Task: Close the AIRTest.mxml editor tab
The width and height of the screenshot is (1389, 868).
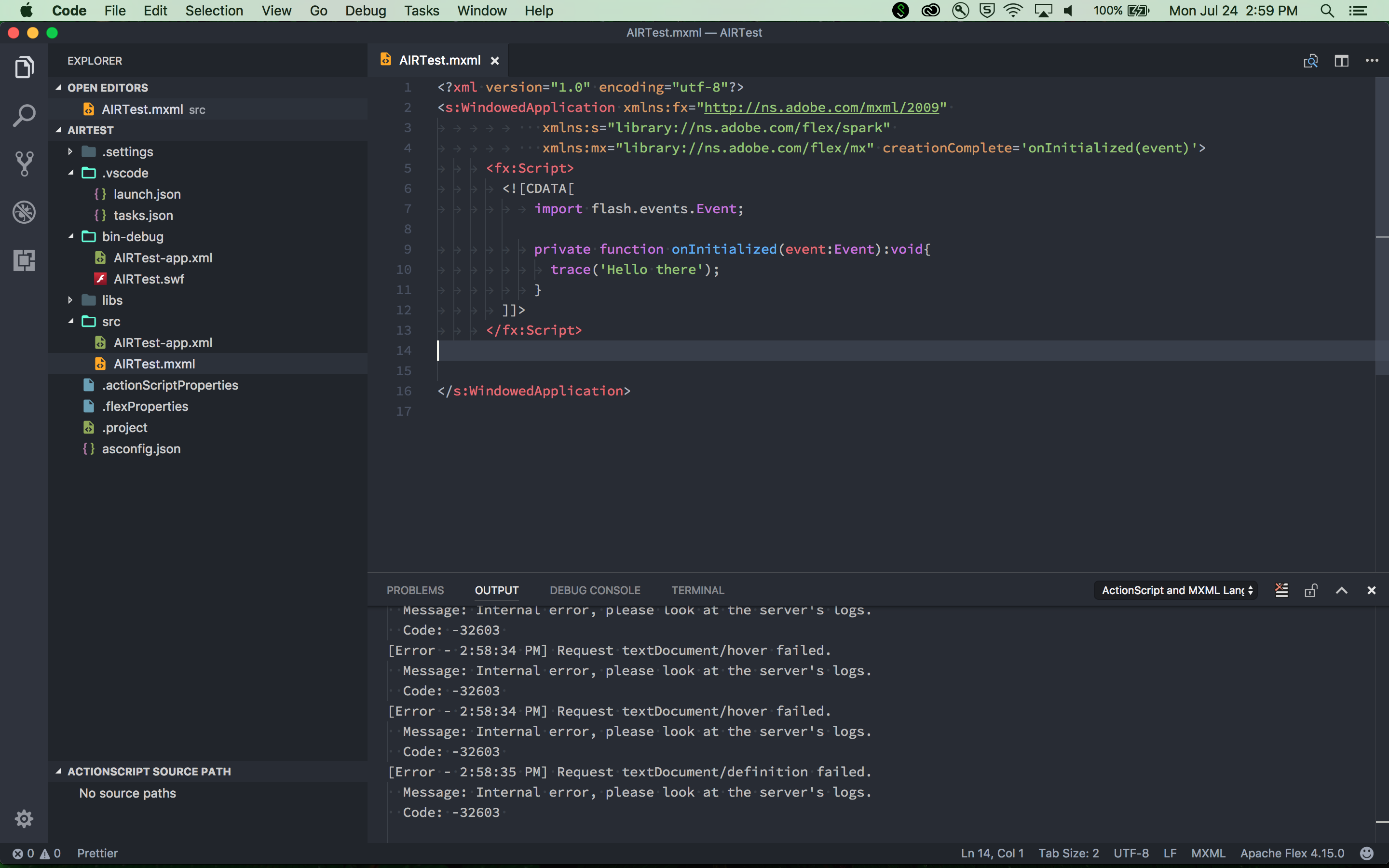Action: click(x=495, y=61)
